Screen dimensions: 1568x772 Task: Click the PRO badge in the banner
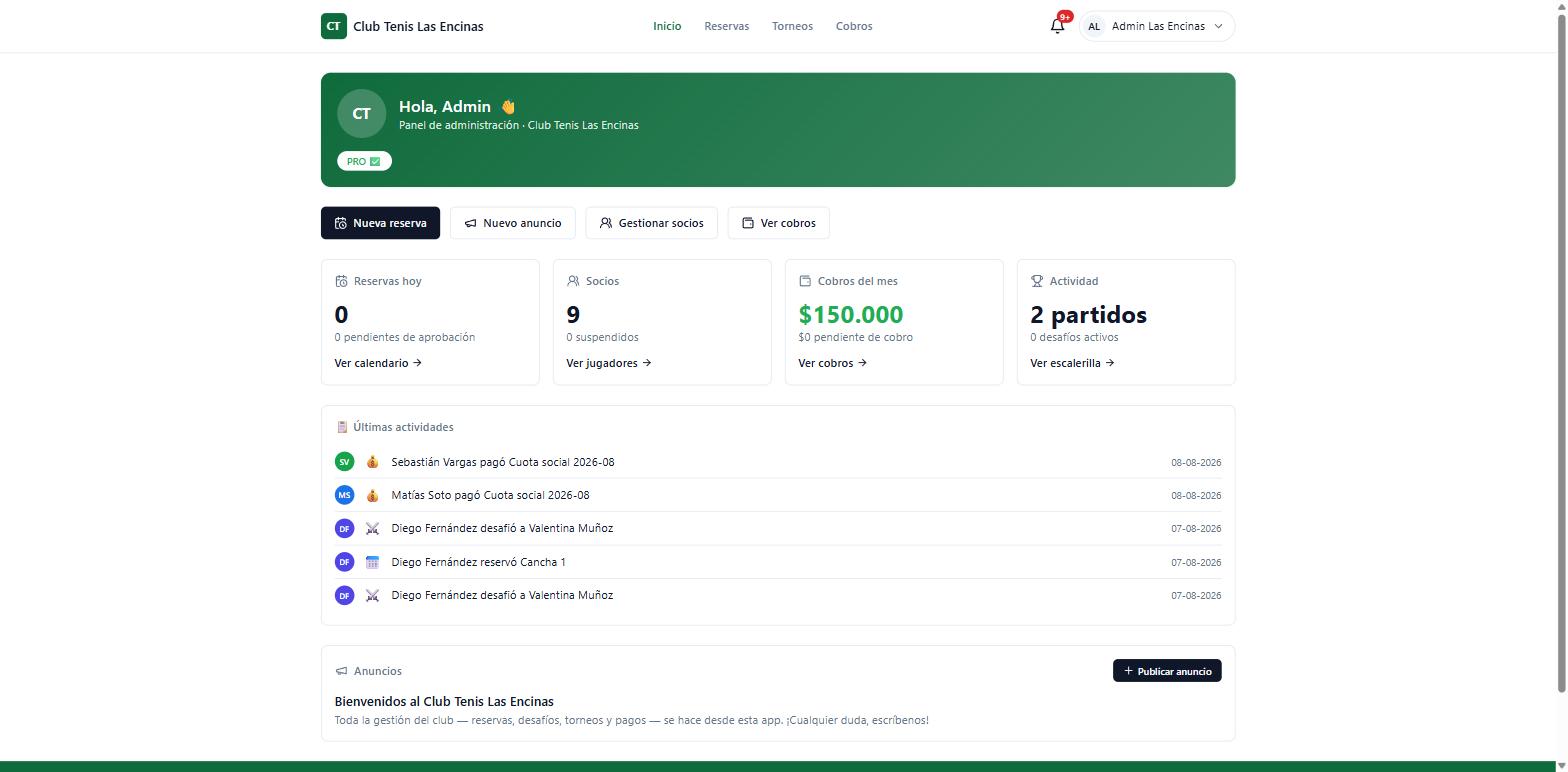[364, 161]
